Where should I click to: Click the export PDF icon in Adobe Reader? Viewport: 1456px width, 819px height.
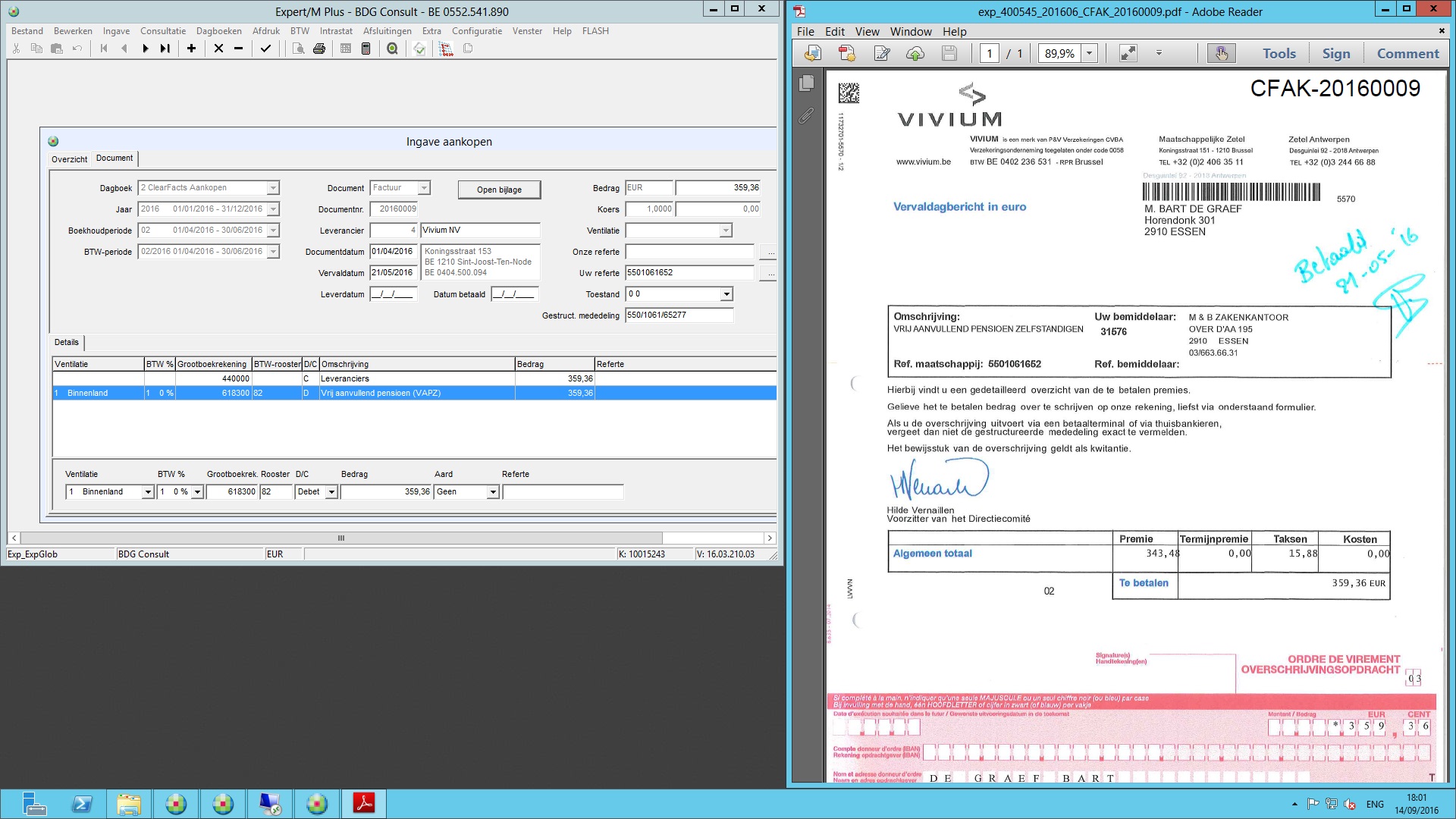tap(813, 53)
